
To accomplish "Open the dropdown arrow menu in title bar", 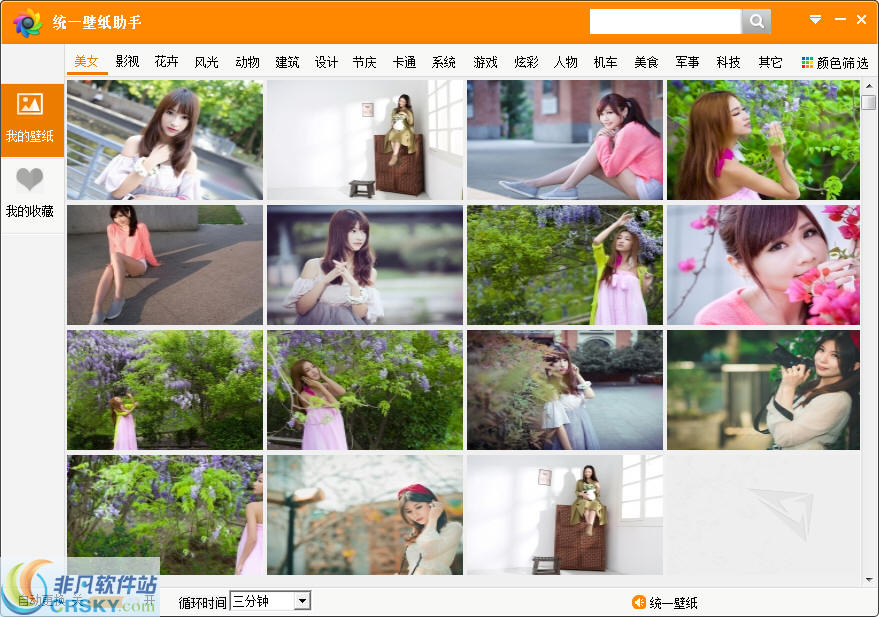I will pyautogui.click(x=815, y=19).
